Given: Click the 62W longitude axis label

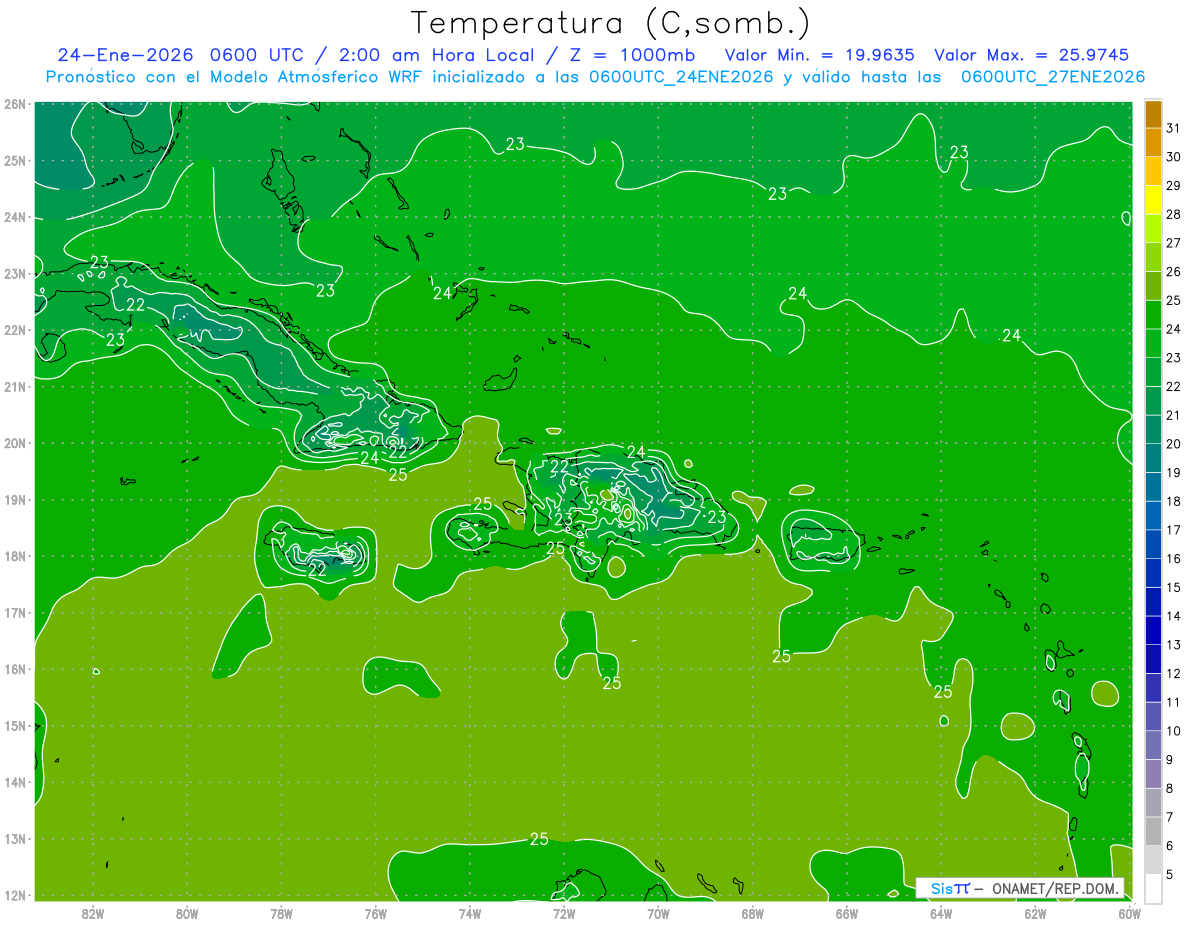Looking at the screenshot, I should (1035, 912).
